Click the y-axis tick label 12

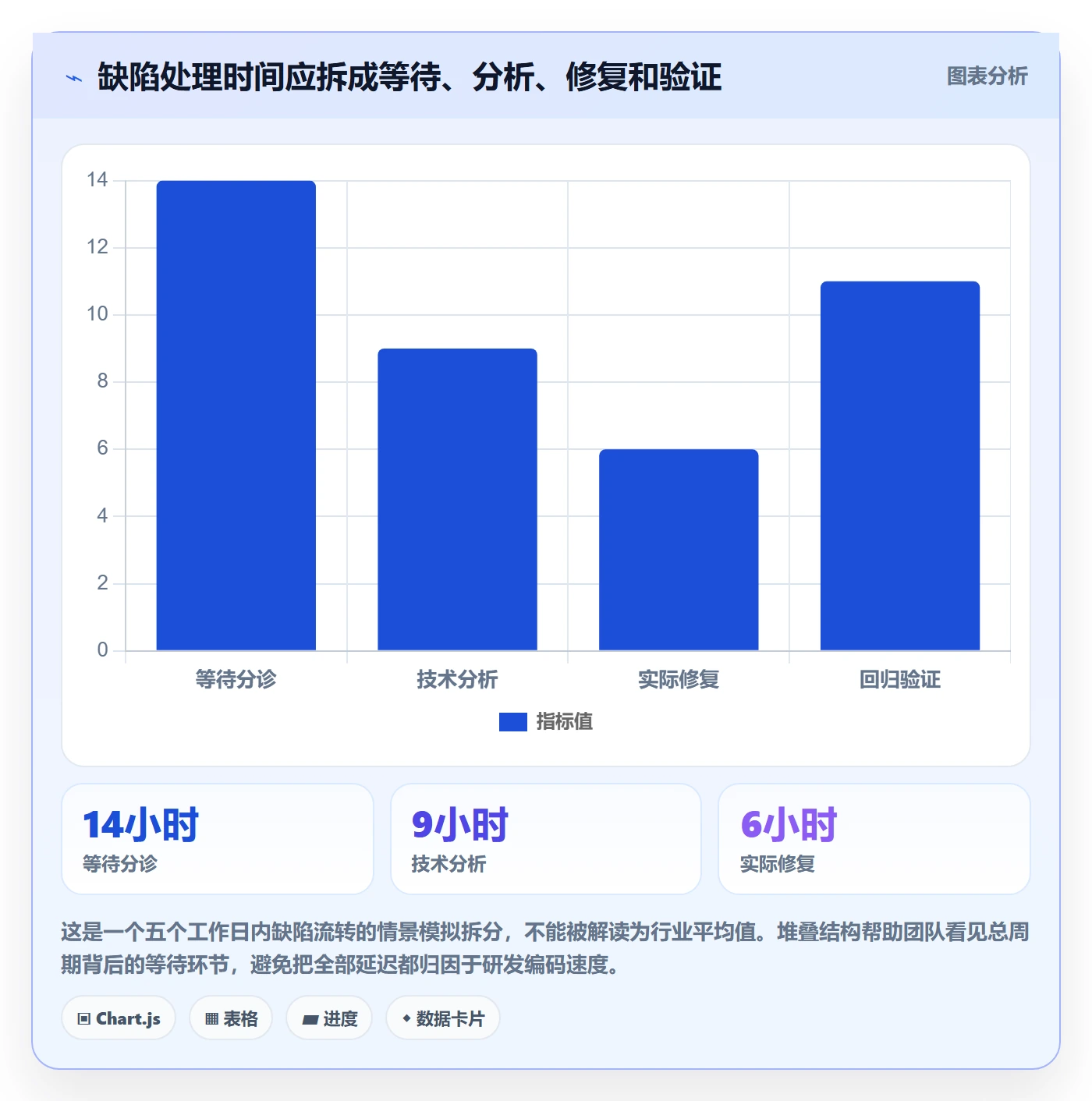click(97, 247)
